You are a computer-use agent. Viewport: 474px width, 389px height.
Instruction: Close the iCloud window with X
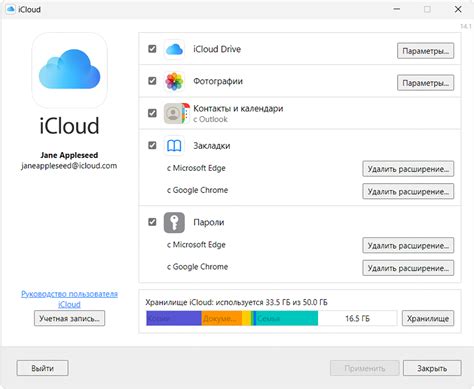[x=458, y=9]
